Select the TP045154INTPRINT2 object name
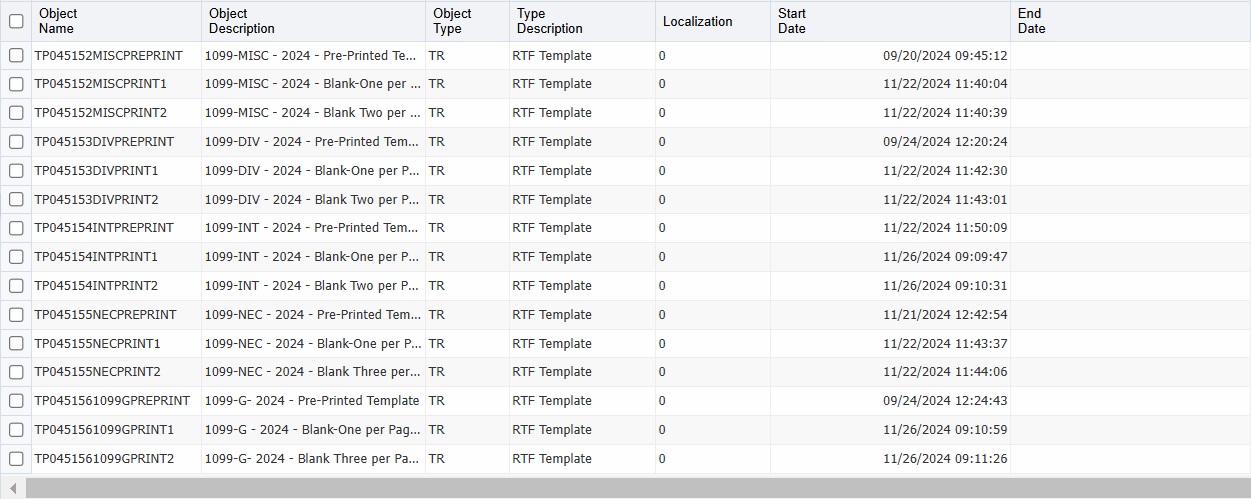Screen dimensions: 1251x499 [x=96, y=286]
